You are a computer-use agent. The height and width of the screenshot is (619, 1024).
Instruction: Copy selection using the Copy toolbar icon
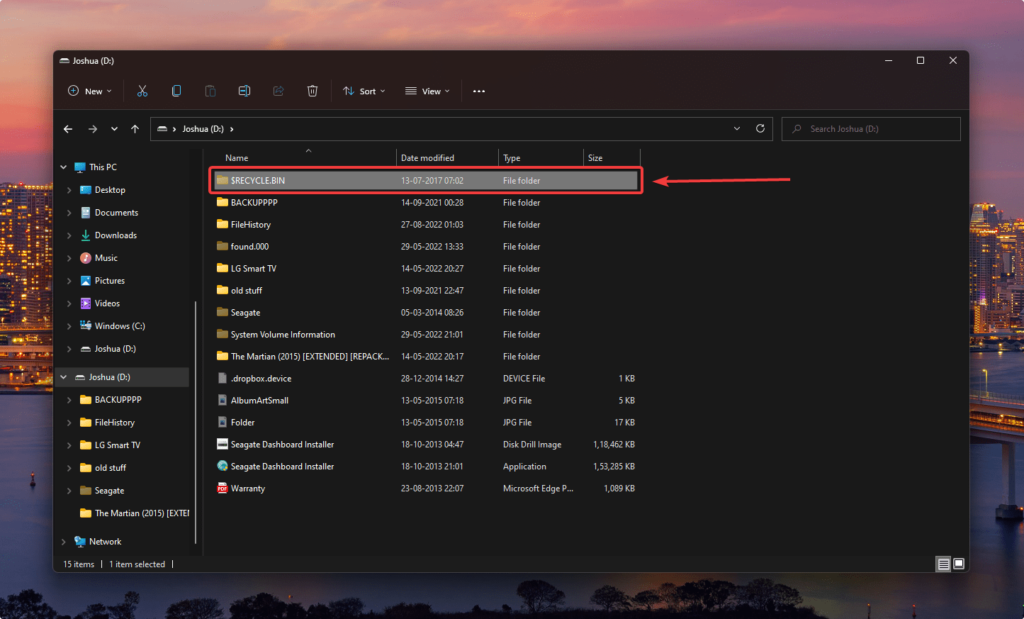[176, 90]
